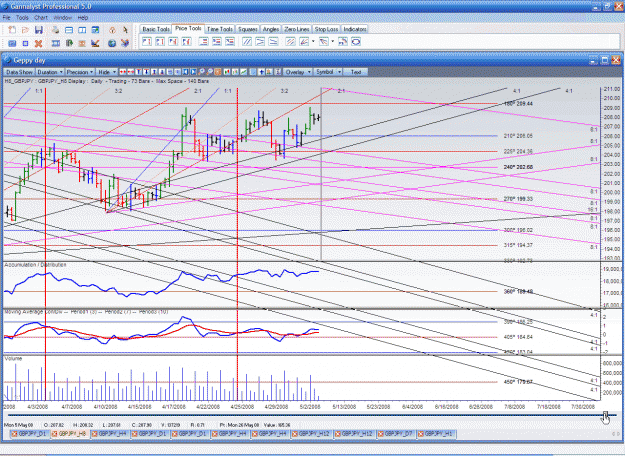Switch to the Zero Lines tab
Viewport: 625px width, 456px height.
point(297,29)
